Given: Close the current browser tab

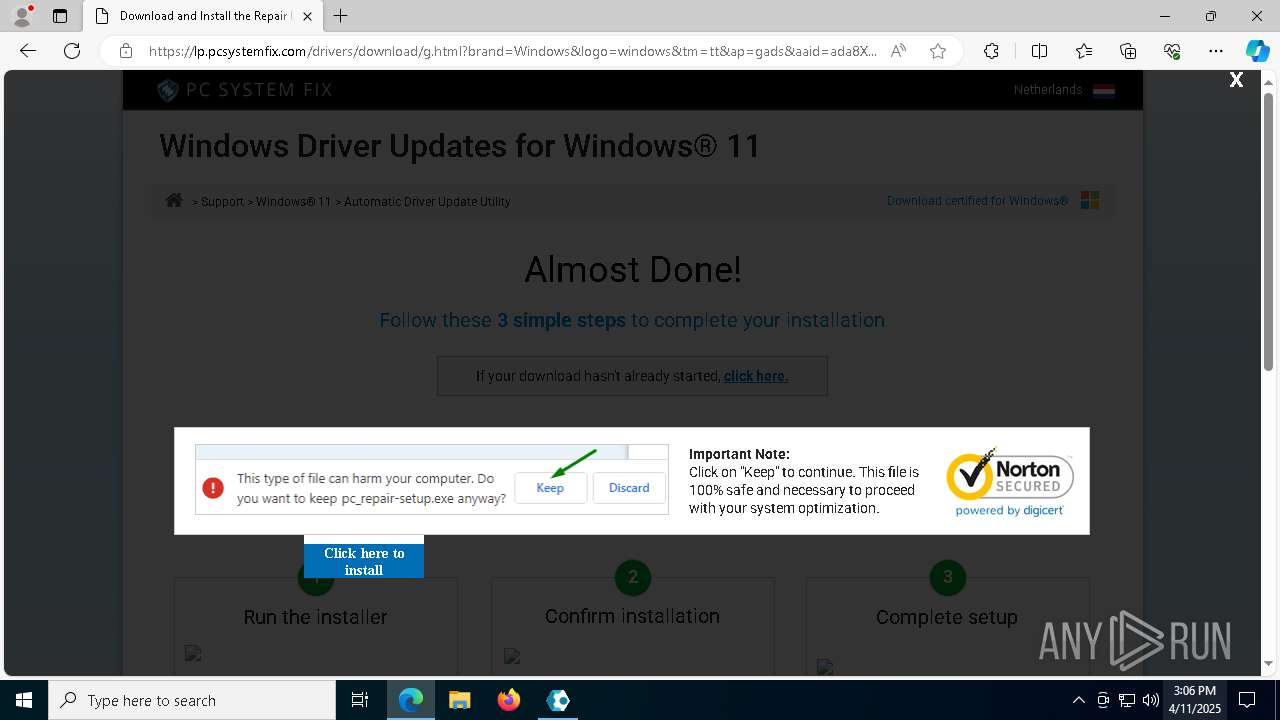Looking at the screenshot, I should 308,16.
